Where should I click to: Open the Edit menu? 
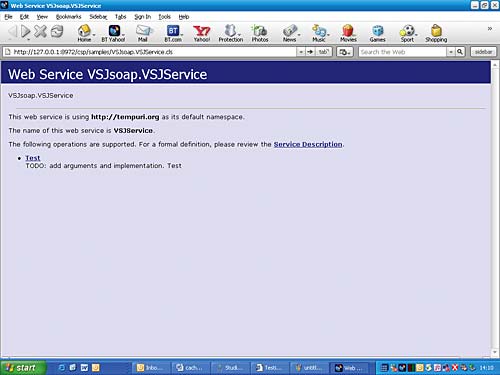pos(24,17)
